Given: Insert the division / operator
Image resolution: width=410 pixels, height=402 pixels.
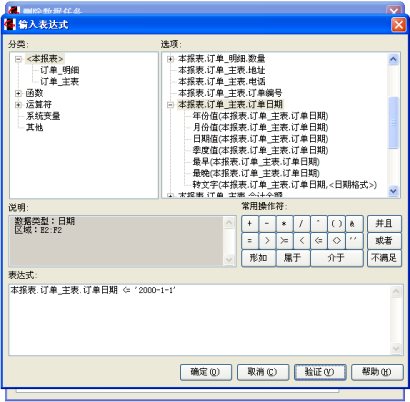Looking at the screenshot, I should tap(302, 224).
